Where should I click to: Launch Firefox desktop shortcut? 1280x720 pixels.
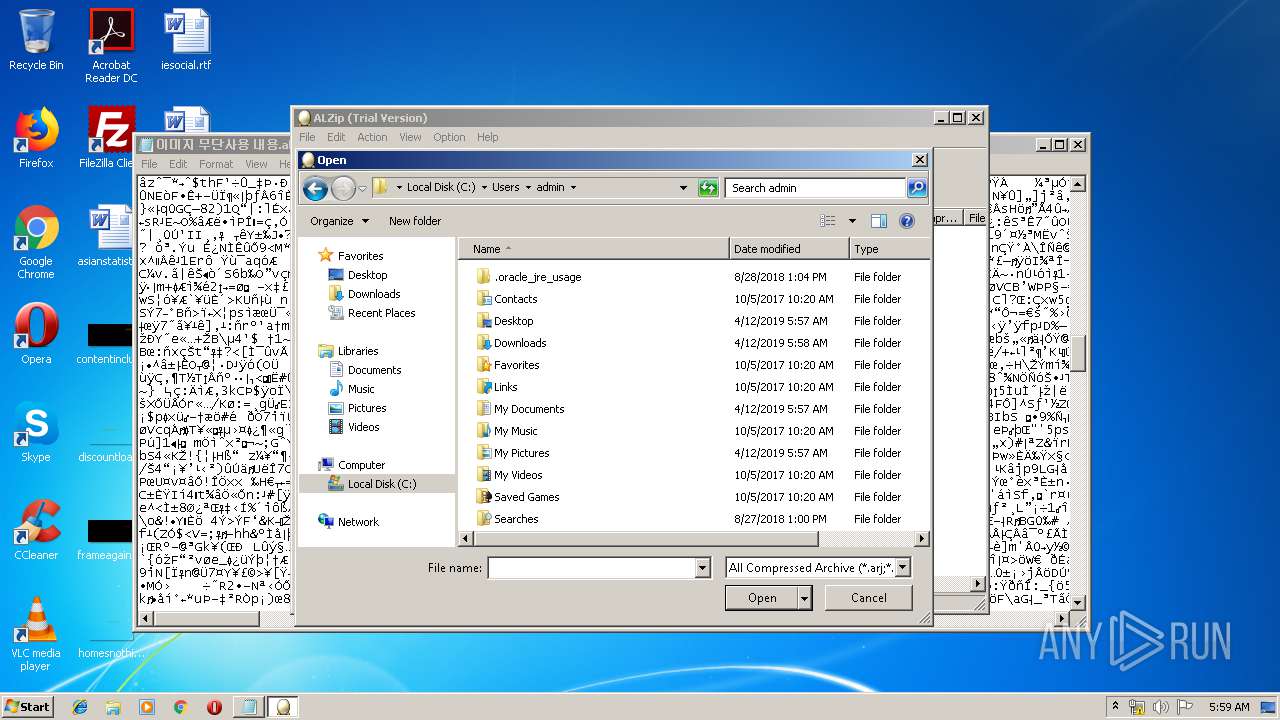tap(36, 138)
